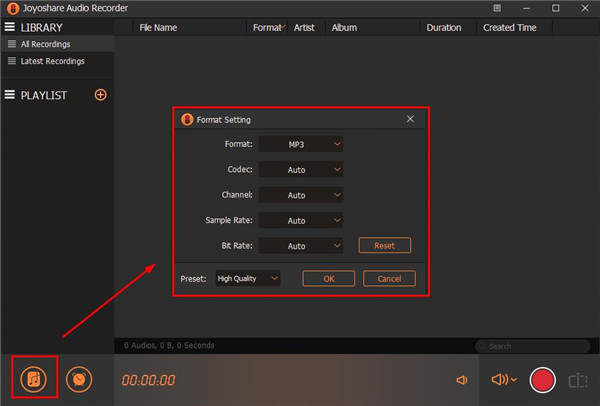Click Joyoshare app logo in title bar
This screenshot has width=600, height=406.
click(x=13, y=8)
